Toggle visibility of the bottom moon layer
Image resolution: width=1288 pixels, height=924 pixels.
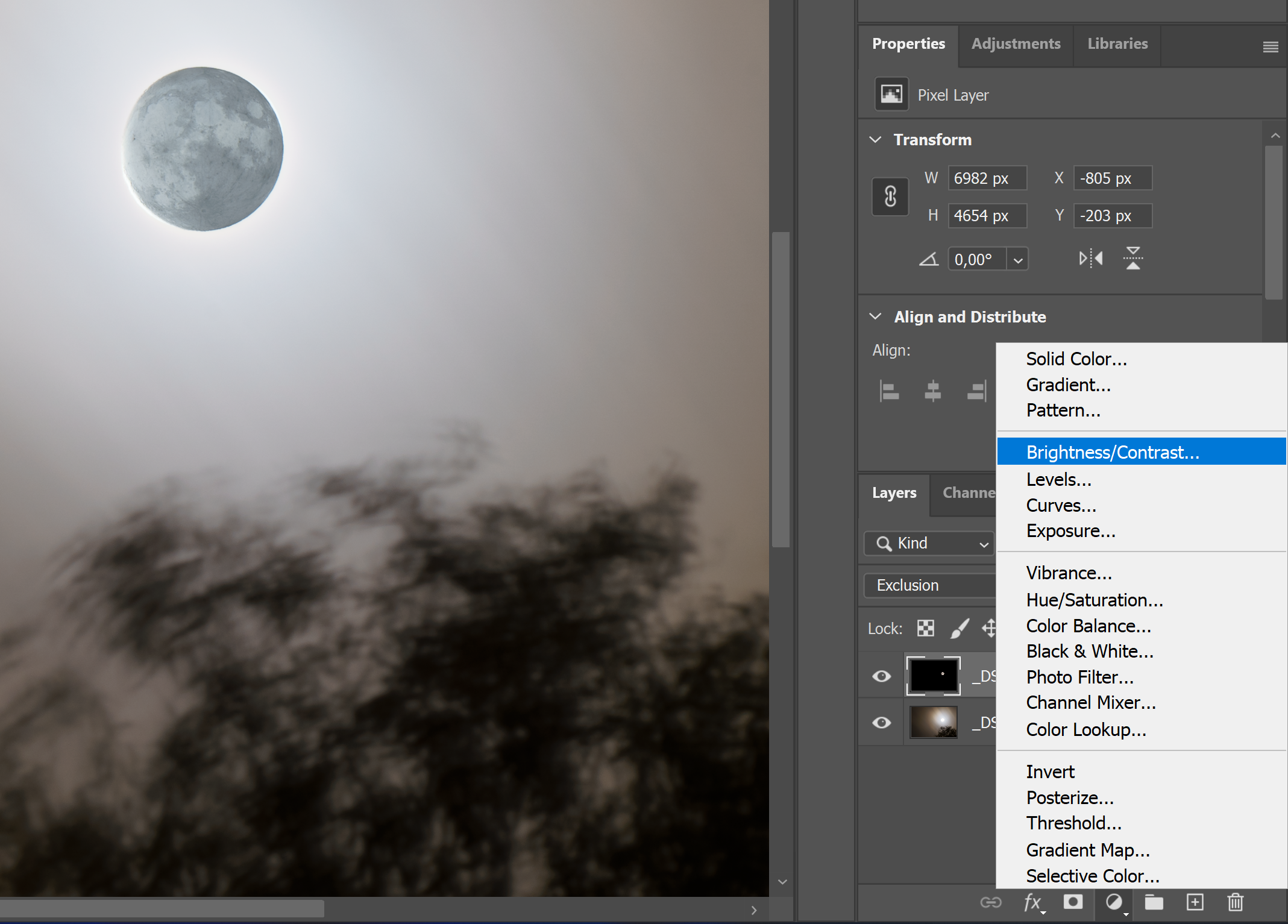[881, 723]
